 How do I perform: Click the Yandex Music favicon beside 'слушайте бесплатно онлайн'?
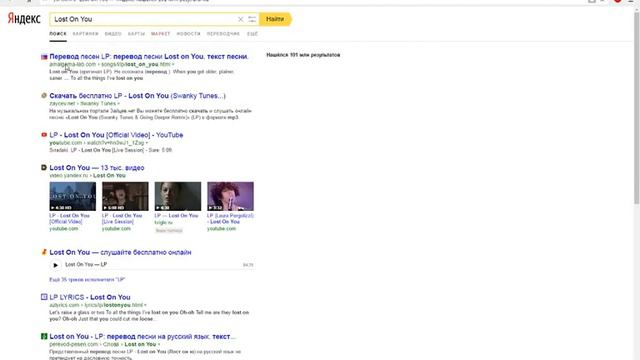[44, 252]
